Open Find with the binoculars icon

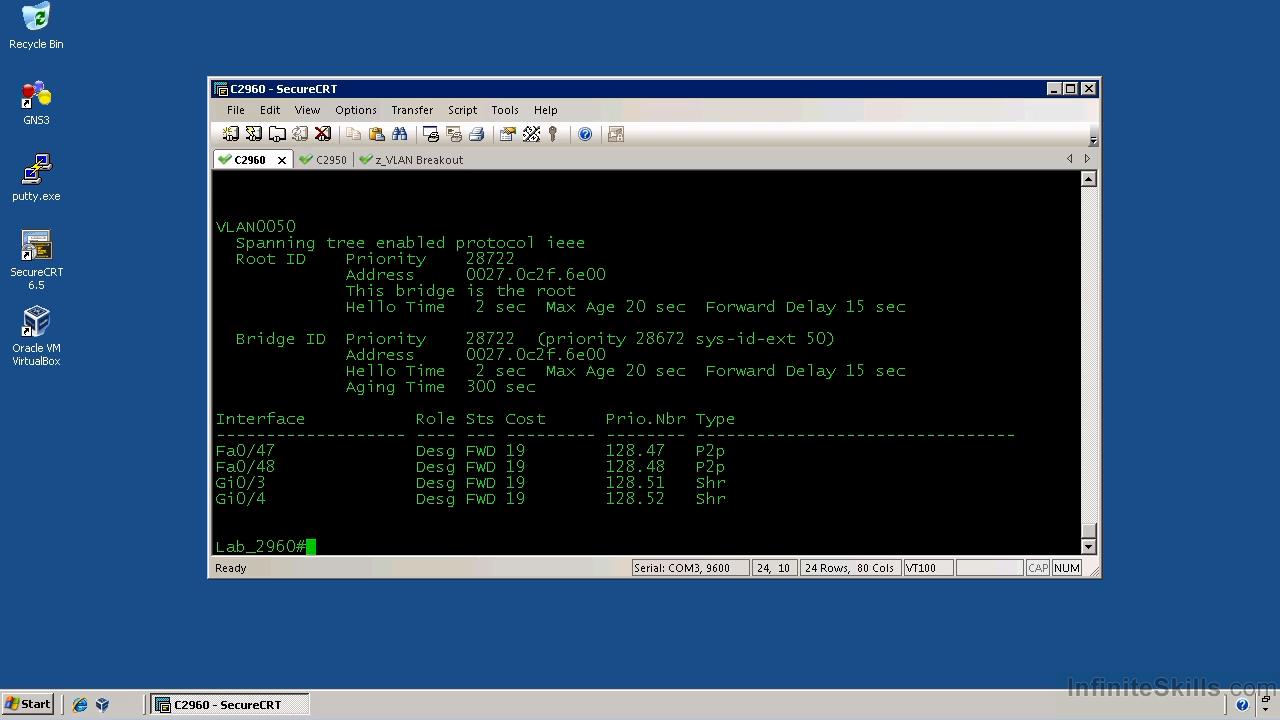click(x=400, y=134)
